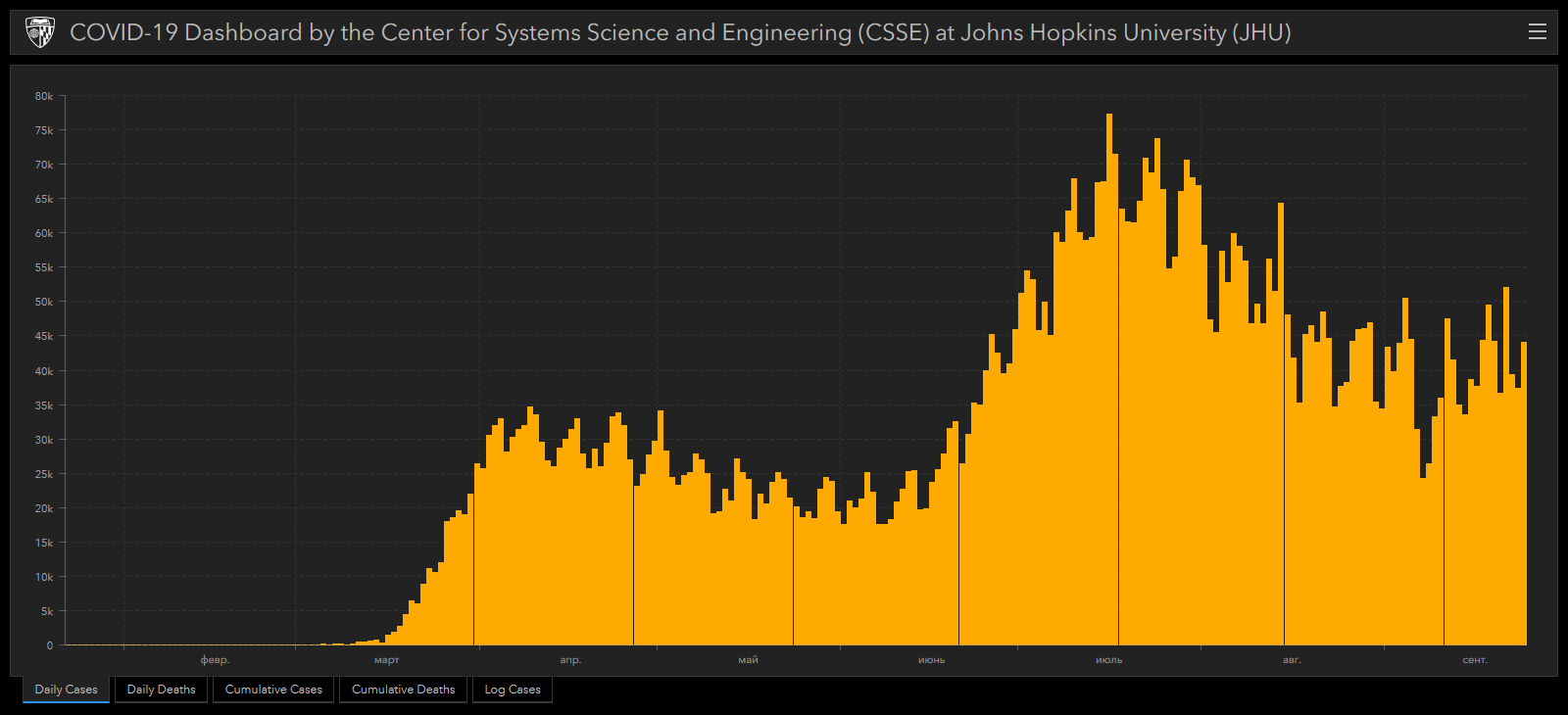The height and width of the screenshot is (715, 1568).
Task: Click the 20k y-axis label
Action: 44,508
